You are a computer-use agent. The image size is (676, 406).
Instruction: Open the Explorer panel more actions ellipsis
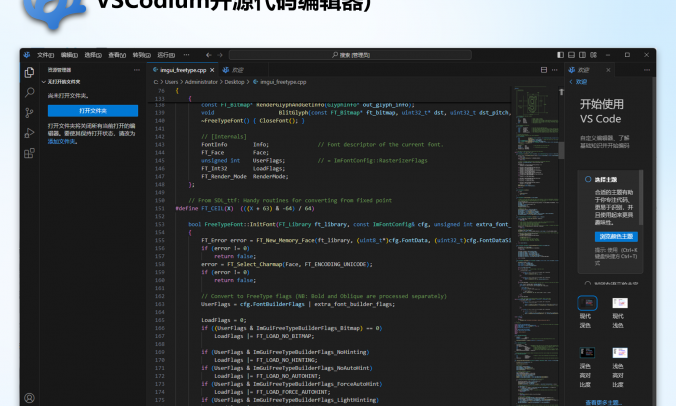[137, 70]
